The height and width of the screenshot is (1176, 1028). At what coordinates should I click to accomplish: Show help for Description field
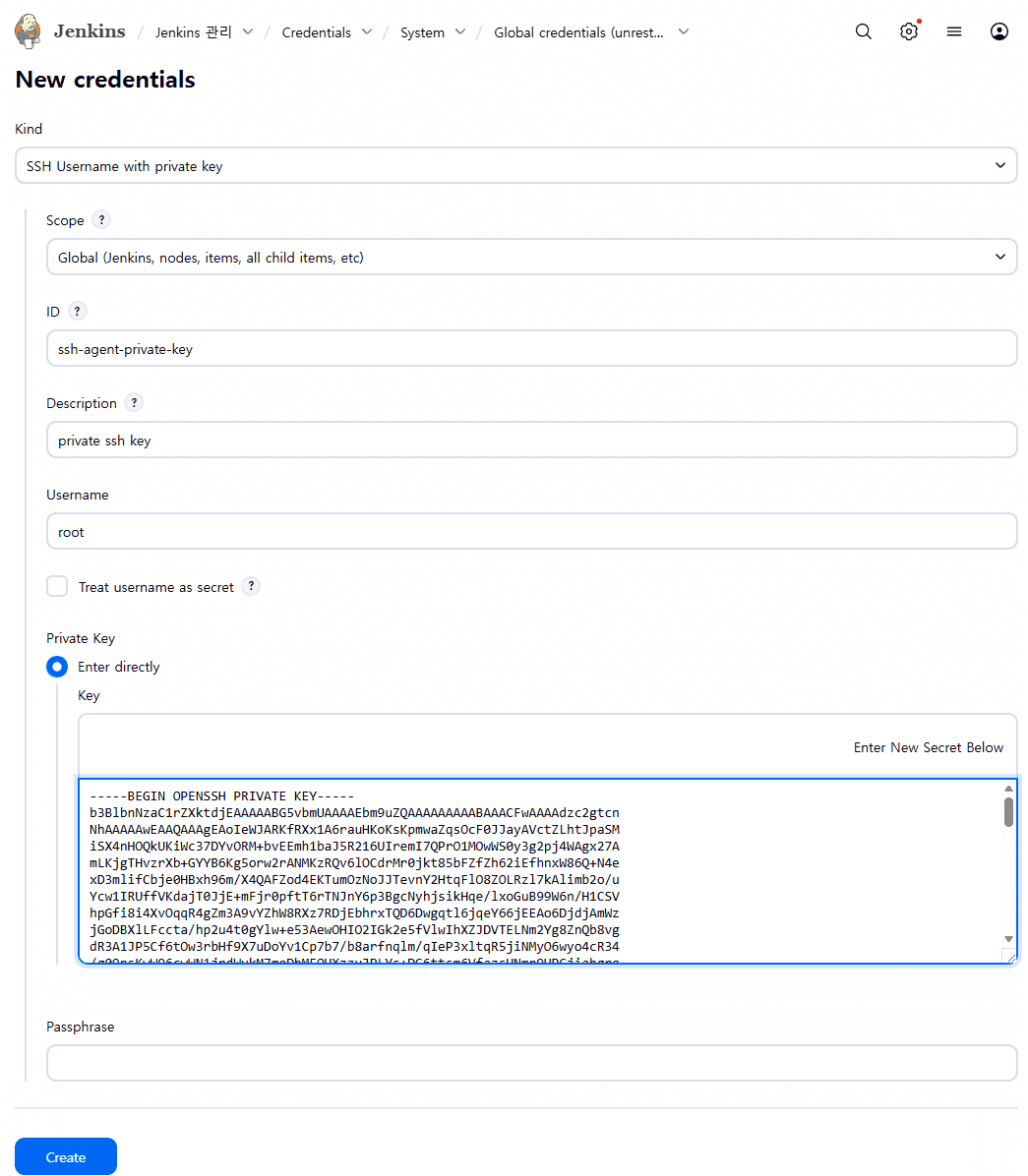[x=135, y=403]
